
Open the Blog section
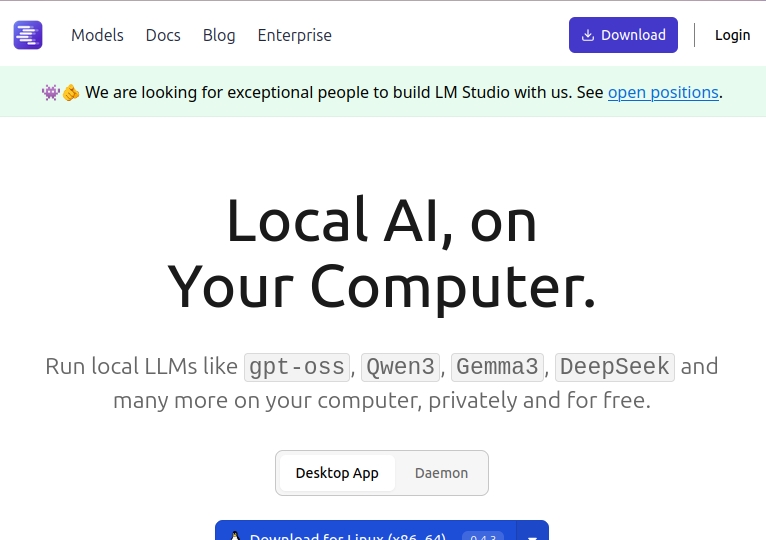[x=219, y=35]
